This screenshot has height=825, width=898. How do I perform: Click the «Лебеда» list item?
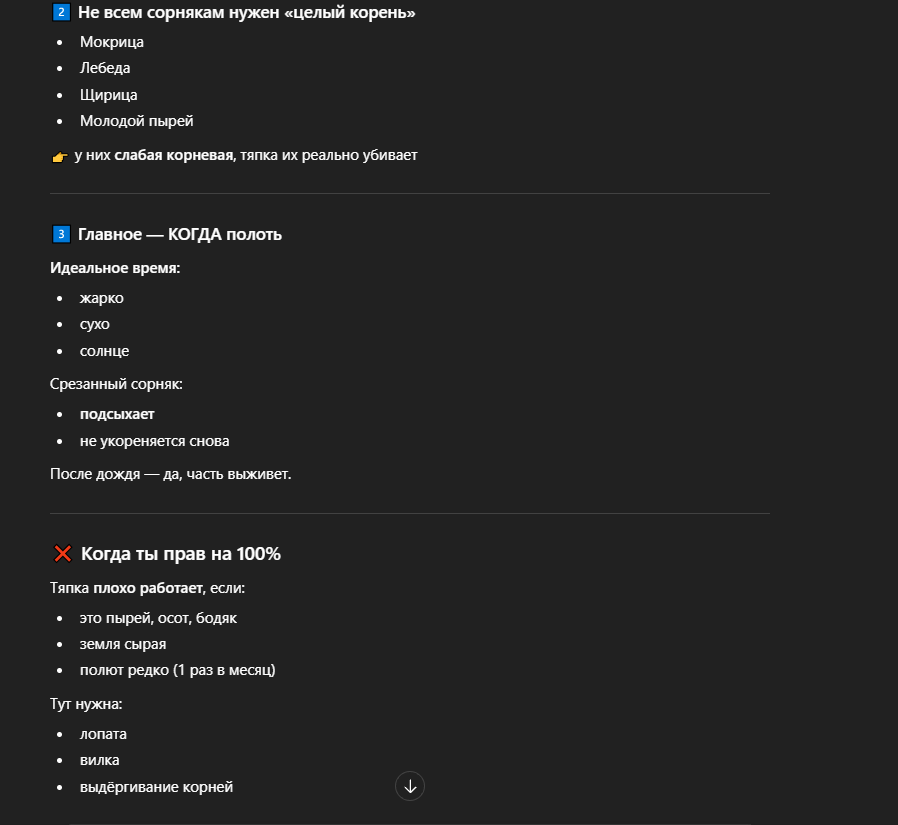click(x=105, y=68)
